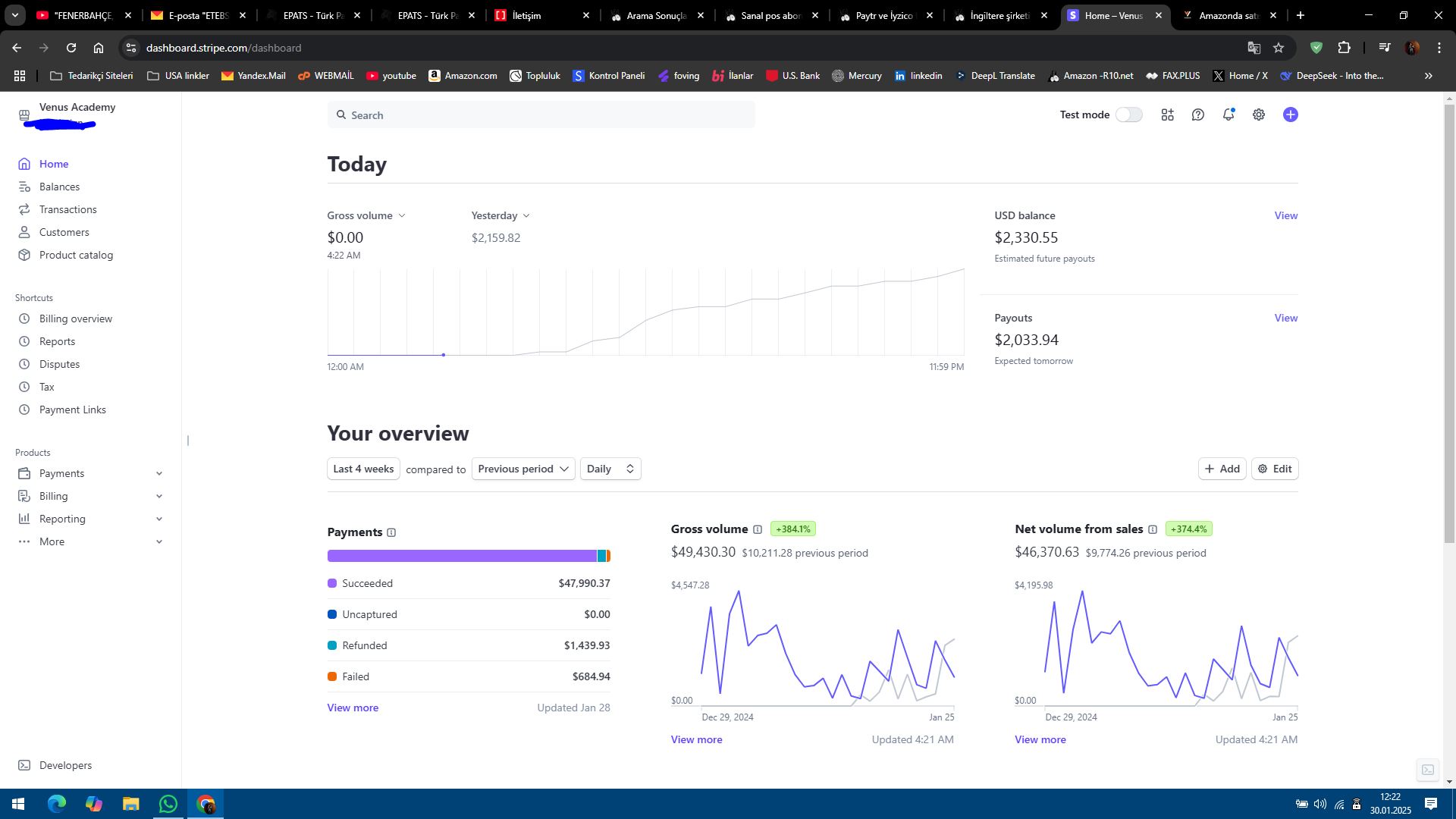
Task: Click the Payments info icon
Action: pos(391,532)
